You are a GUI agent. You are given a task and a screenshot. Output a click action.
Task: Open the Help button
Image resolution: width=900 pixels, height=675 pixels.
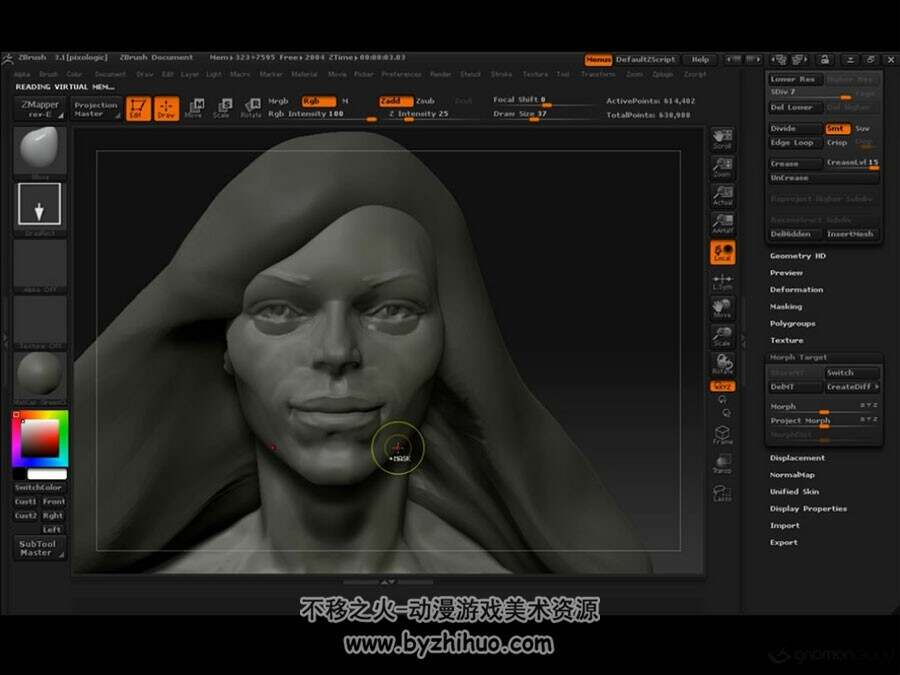(x=700, y=60)
